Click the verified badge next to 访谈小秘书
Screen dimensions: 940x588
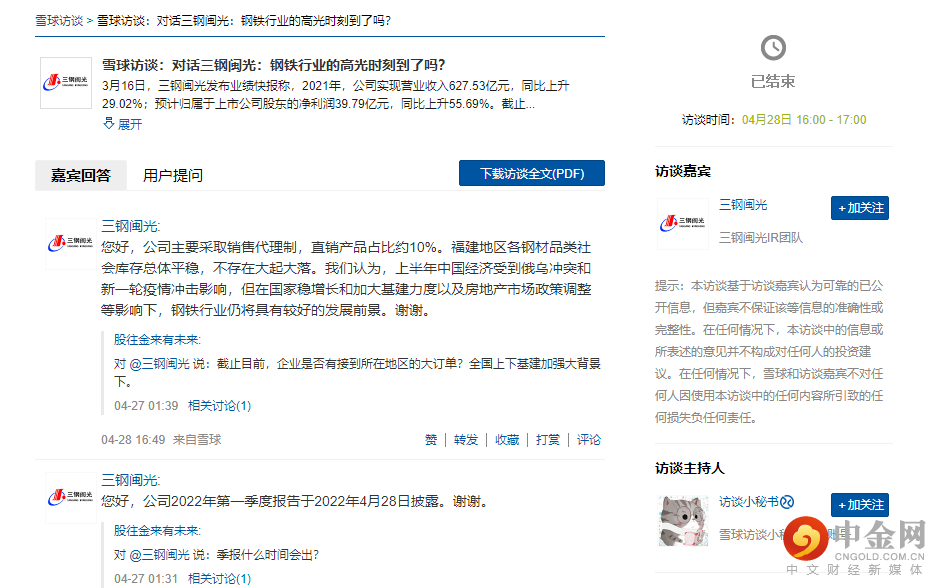[787, 502]
